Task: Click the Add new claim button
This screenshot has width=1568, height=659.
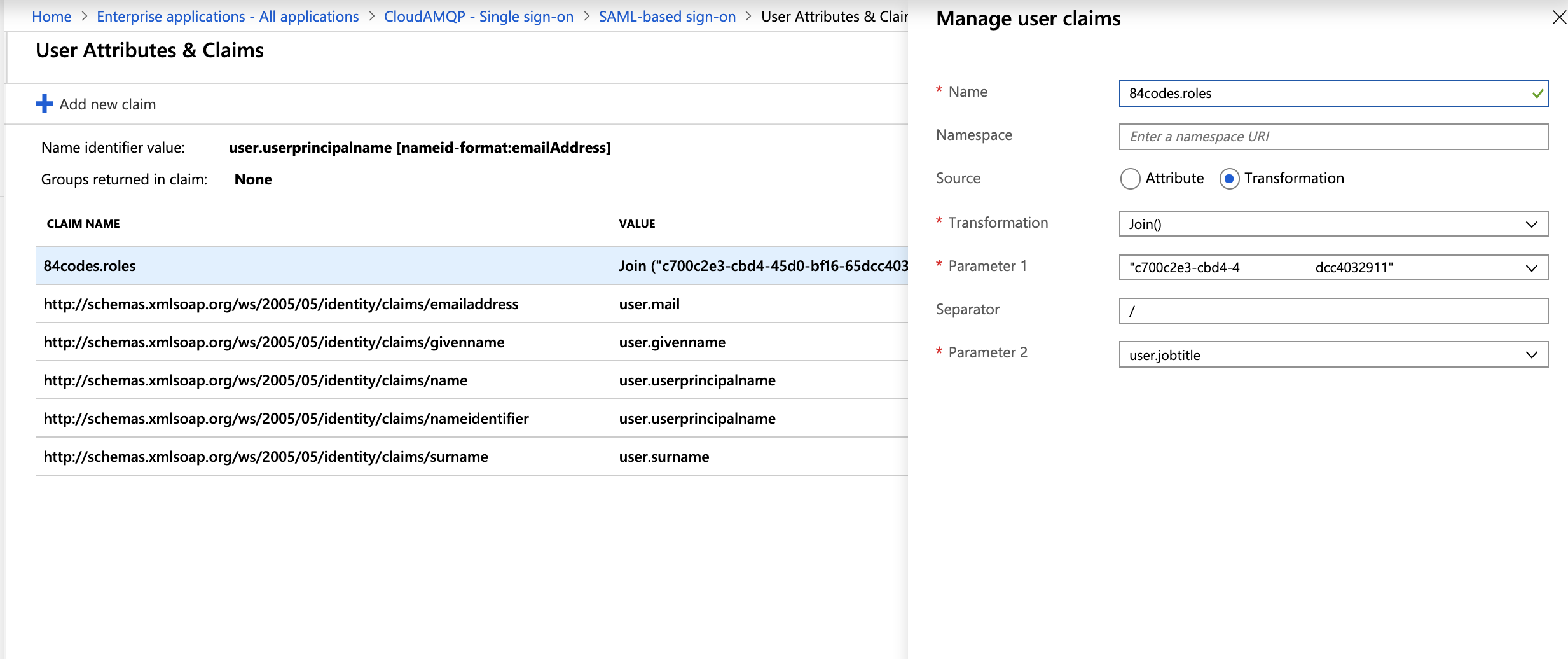Action: click(x=96, y=104)
